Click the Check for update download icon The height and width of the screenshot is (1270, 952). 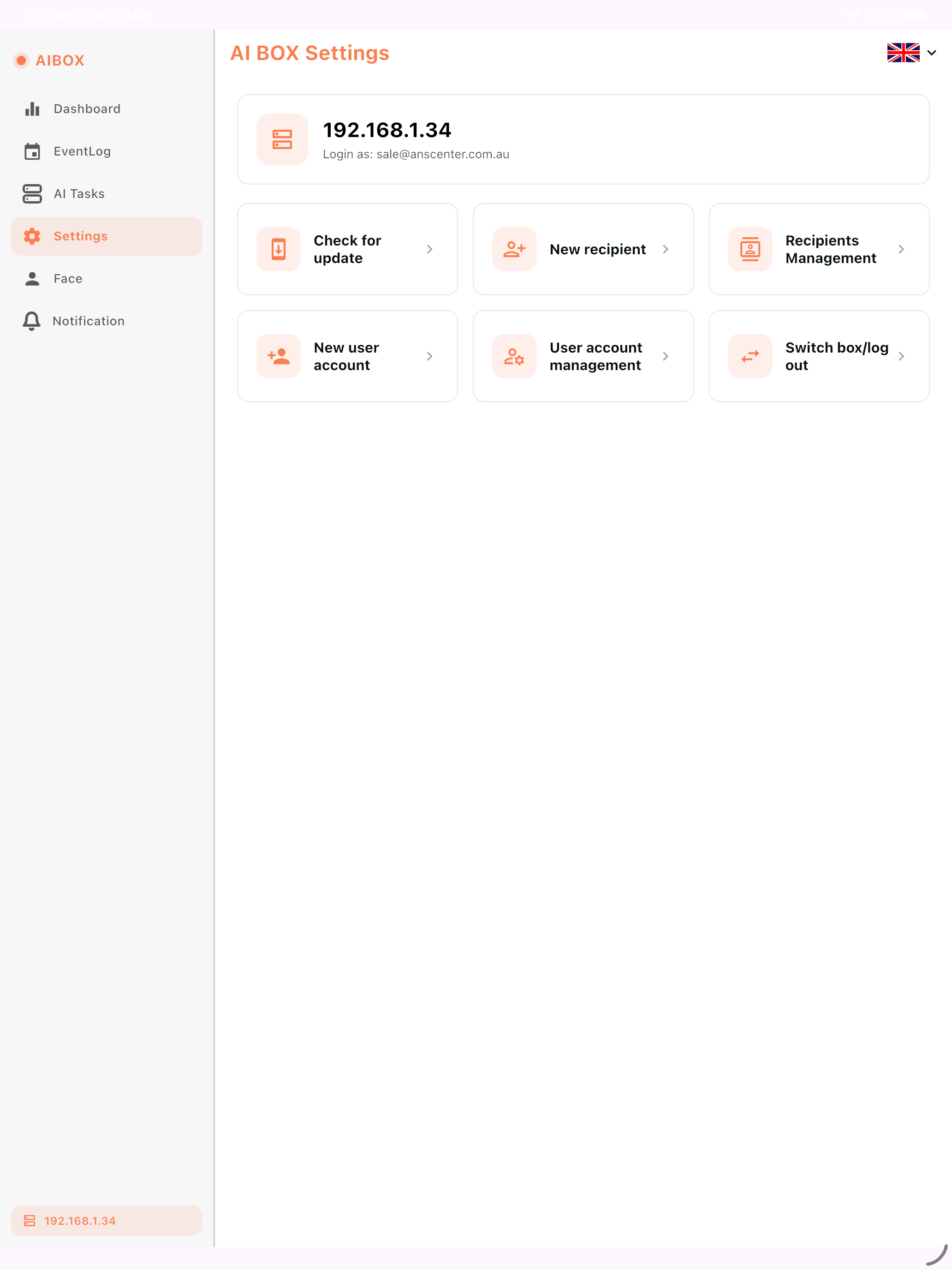tap(278, 249)
